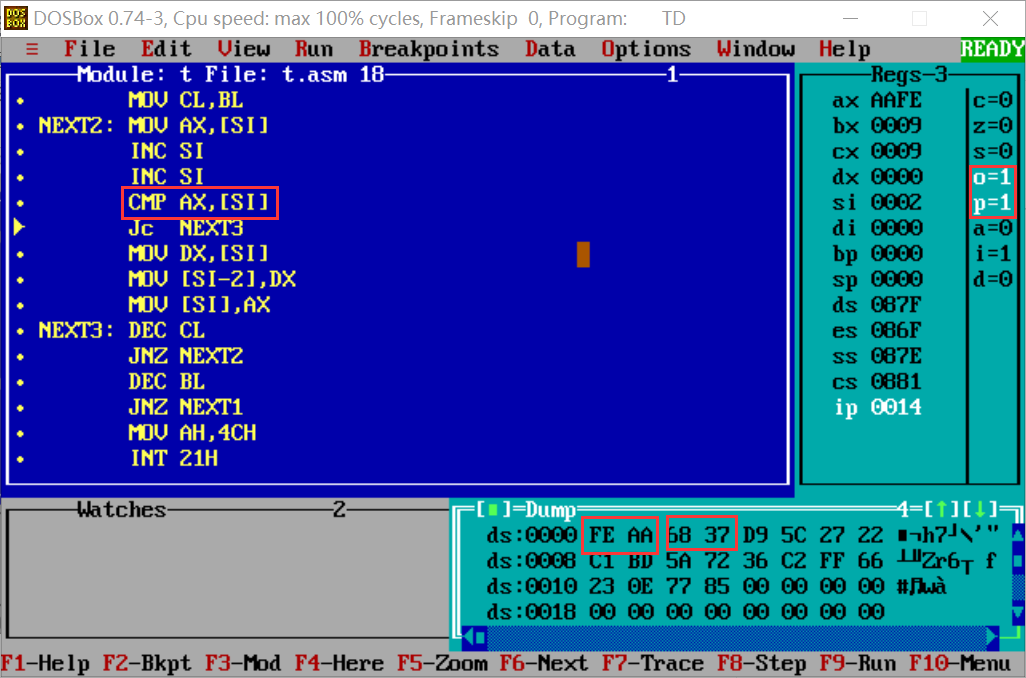1026x678 pixels.
Task: Activate the Regs window title
Action: [909, 75]
